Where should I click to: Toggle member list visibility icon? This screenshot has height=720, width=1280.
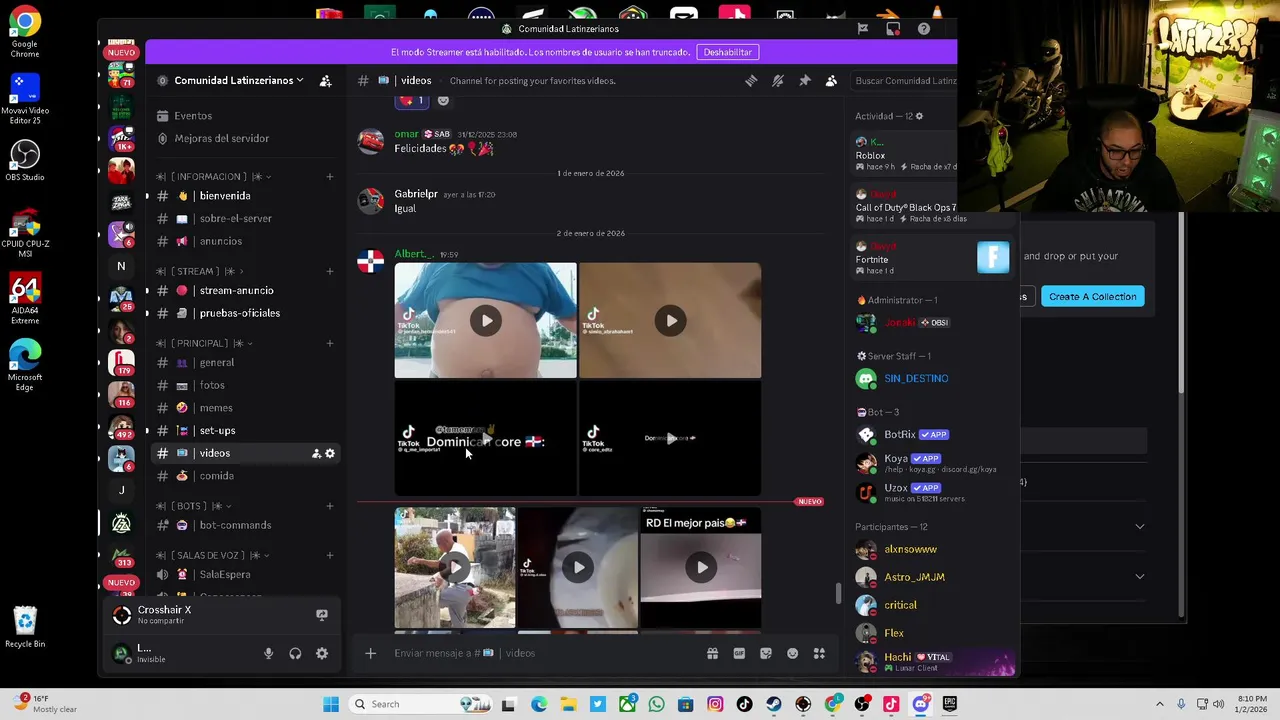(x=831, y=81)
